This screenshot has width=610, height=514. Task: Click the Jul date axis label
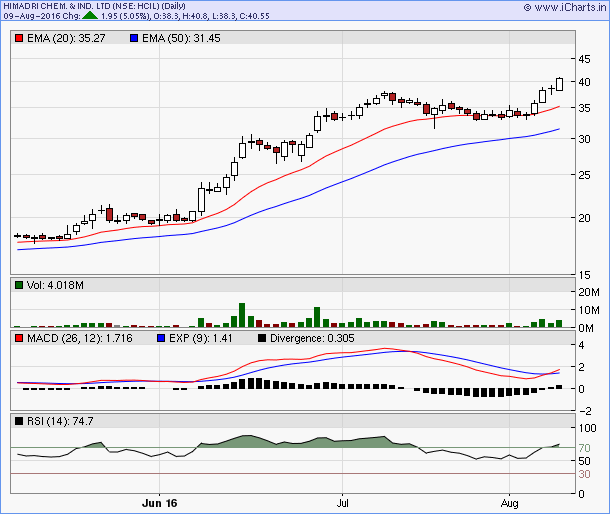(342, 503)
